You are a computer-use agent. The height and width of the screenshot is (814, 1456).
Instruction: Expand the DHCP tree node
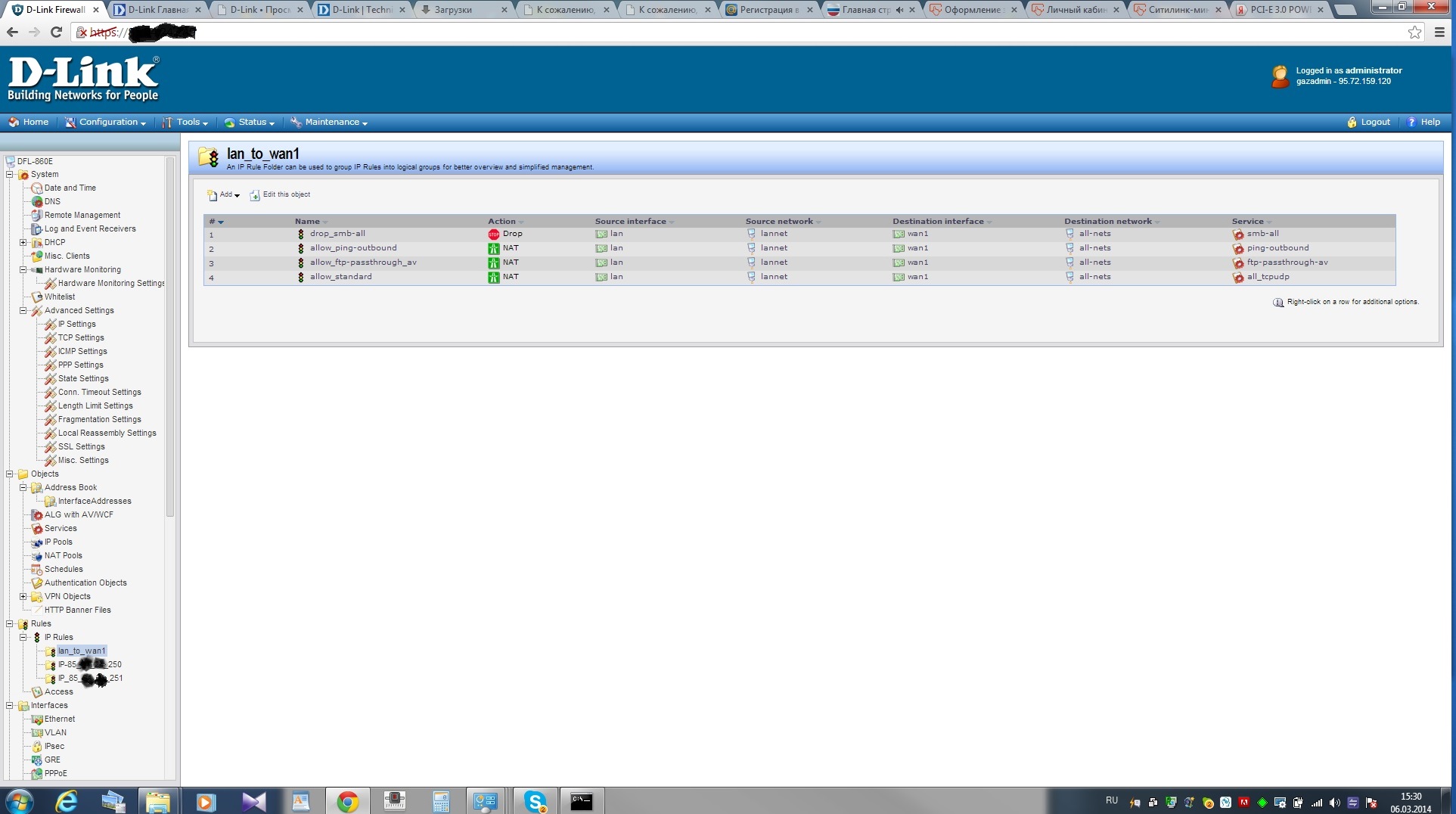pos(23,243)
